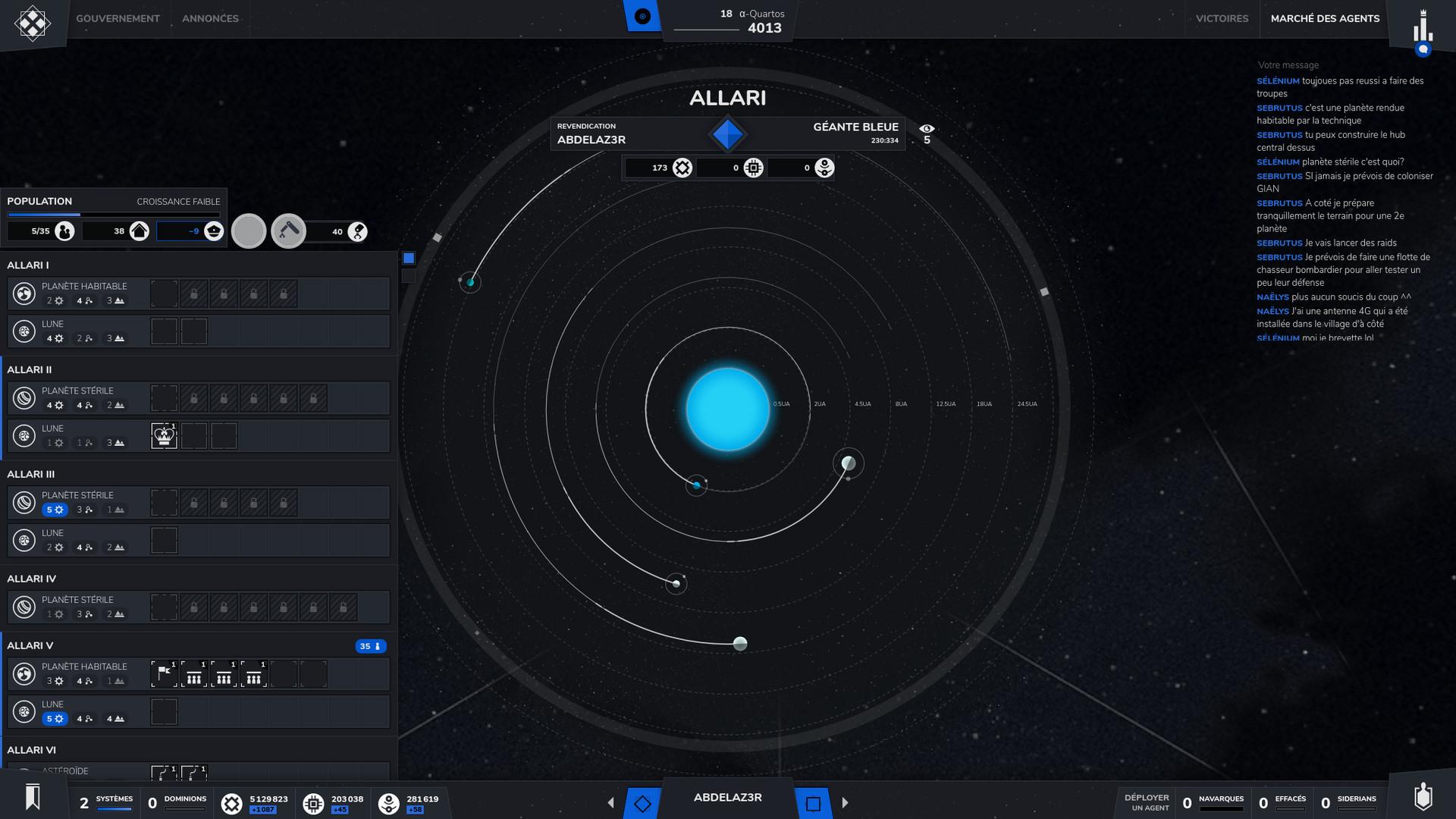Click Déployer un agent button
This screenshot has width=1456, height=819.
[x=1146, y=802]
